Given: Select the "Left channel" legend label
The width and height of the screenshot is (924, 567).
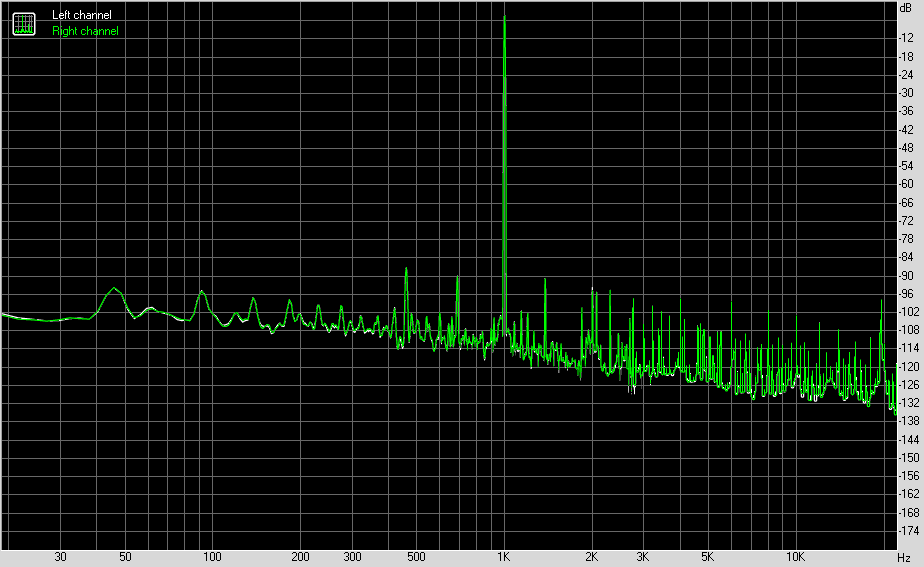Looking at the screenshot, I should [x=81, y=15].
